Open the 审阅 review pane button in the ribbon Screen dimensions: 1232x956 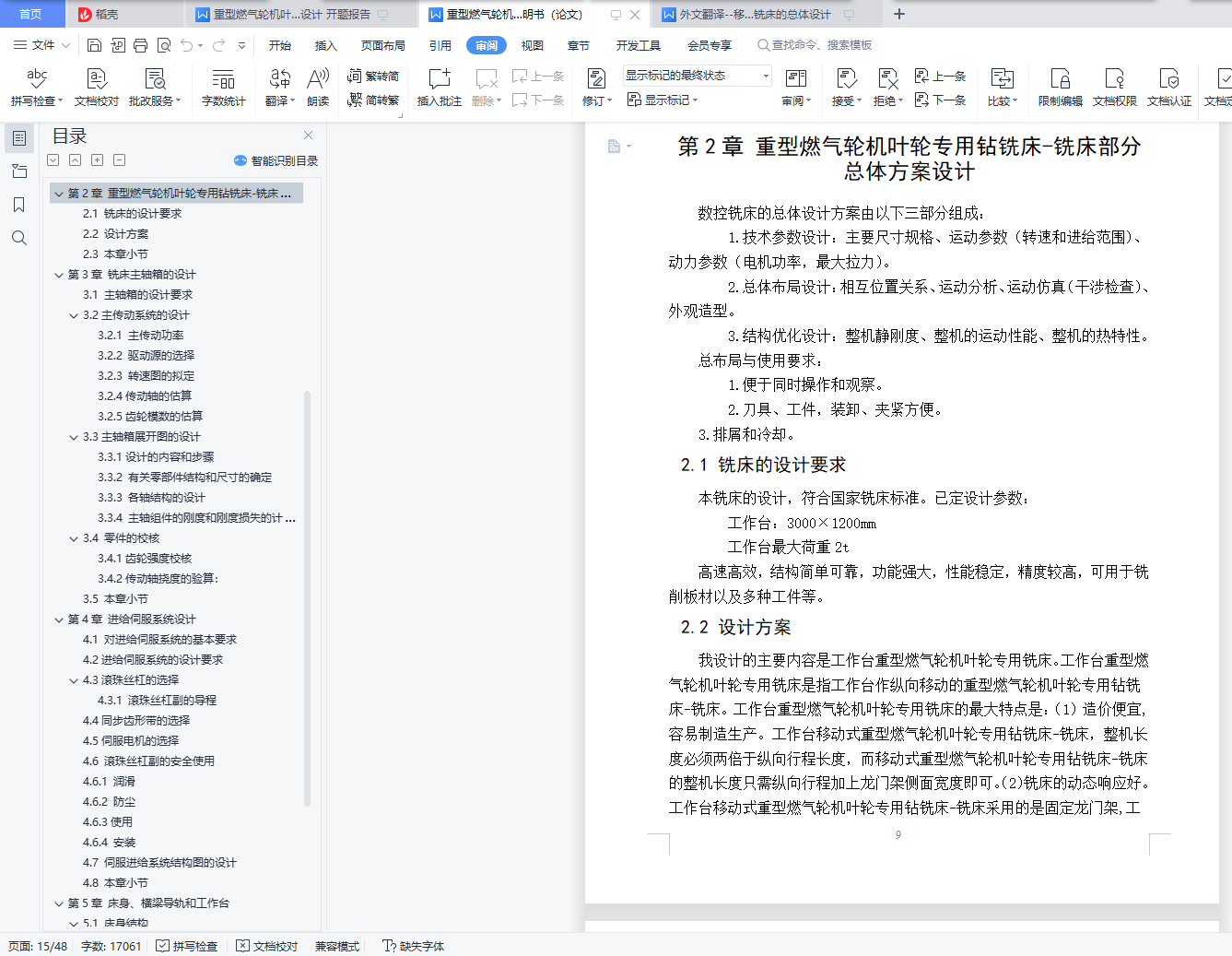click(x=796, y=88)
